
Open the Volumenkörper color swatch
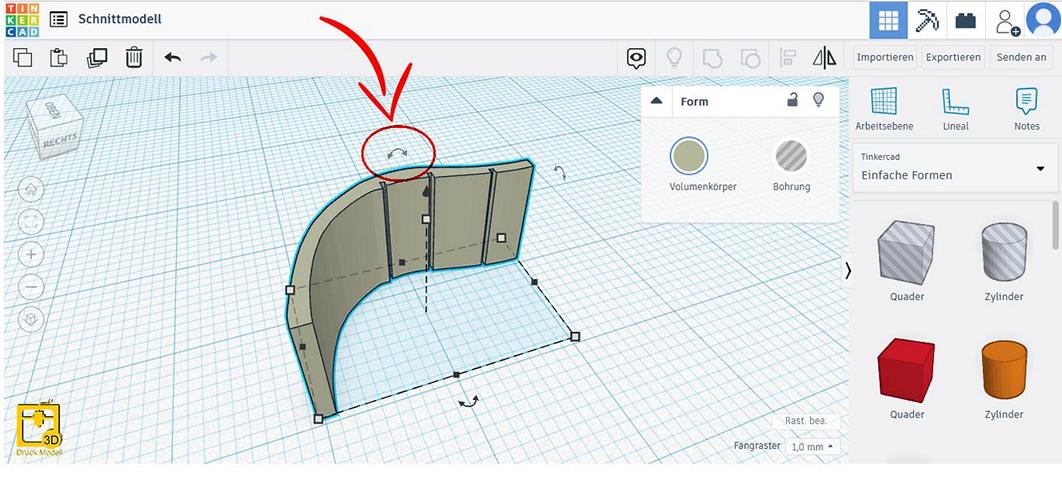688,157
